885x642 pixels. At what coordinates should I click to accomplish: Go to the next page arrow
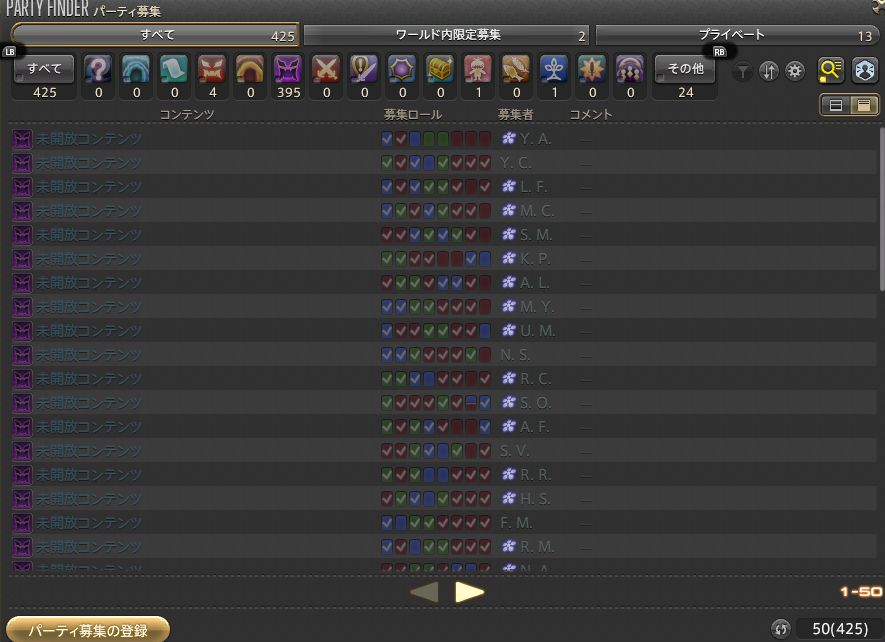(x=470, y=592)
